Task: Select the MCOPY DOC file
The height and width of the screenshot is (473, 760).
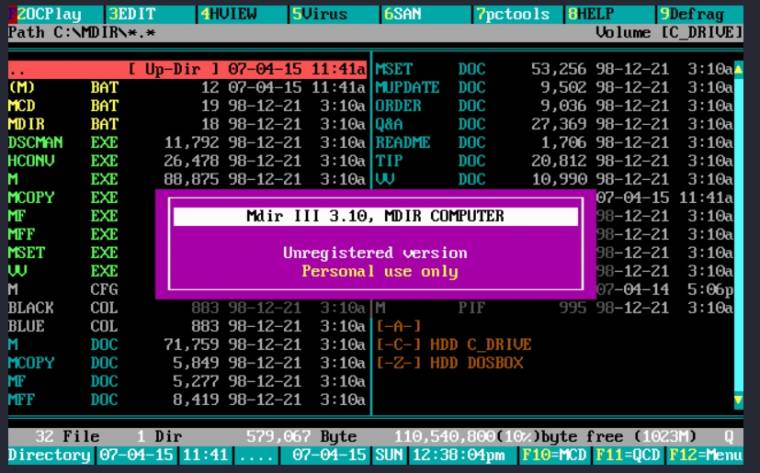Action: click(x=187, y=363)
